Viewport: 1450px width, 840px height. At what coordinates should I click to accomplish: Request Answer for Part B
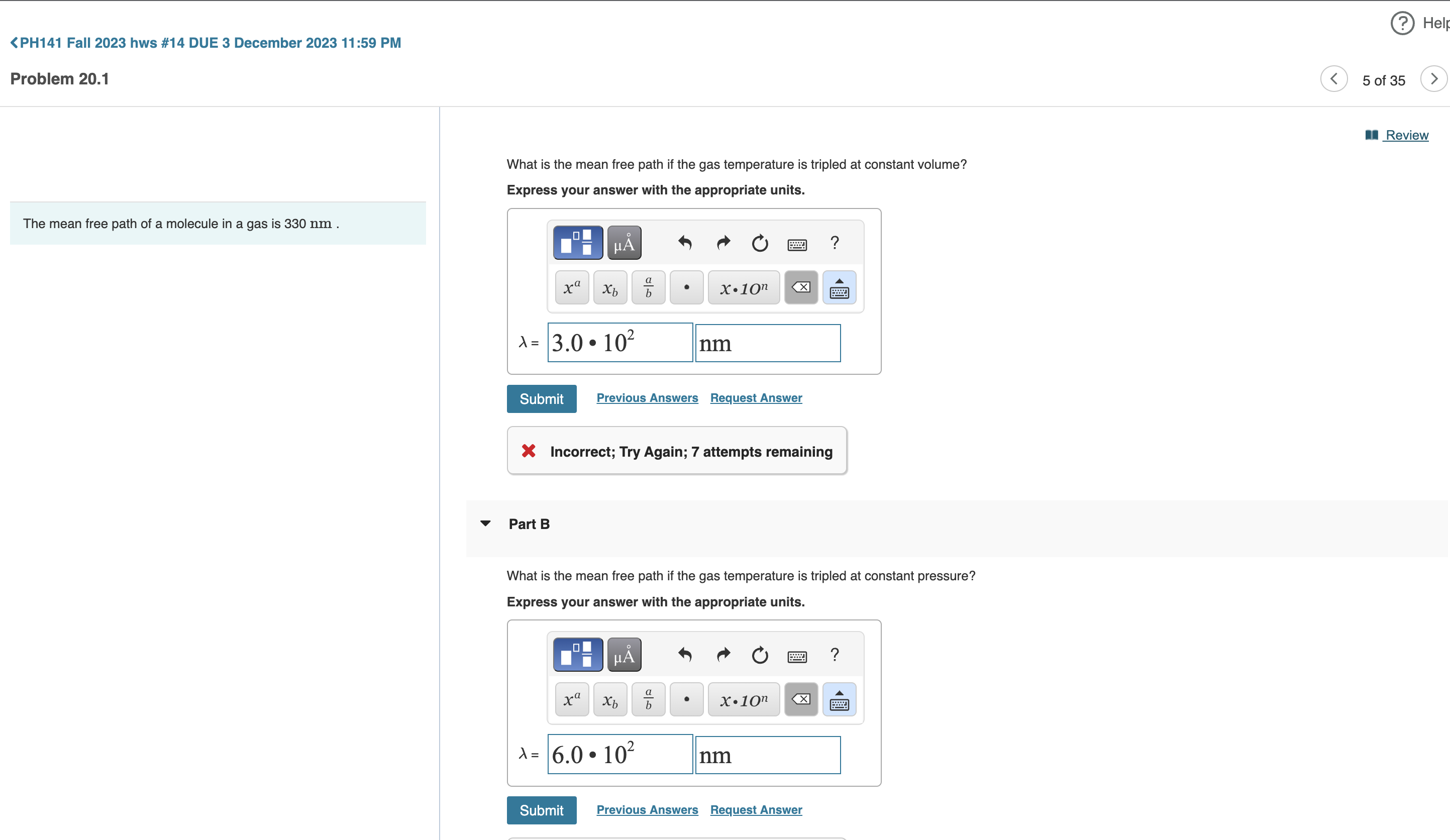pyautogui.click(x=756, y=809)
